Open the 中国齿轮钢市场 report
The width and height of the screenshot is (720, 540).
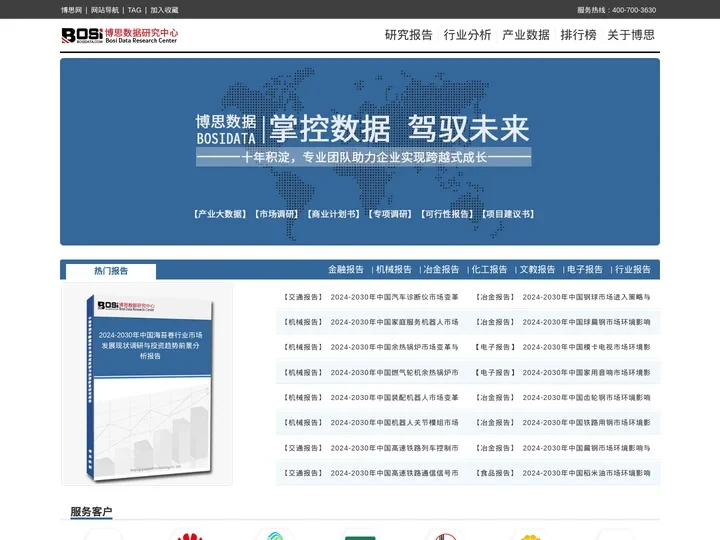pyautogui.click(x=586, y=398)
